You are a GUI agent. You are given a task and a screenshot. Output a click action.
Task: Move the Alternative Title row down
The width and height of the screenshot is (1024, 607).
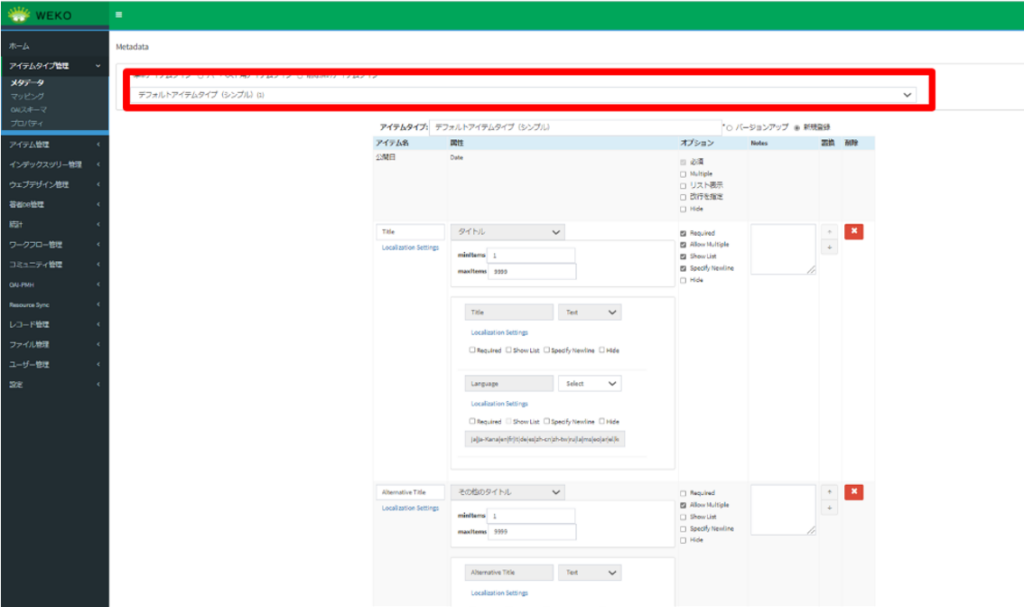pos(828,508)
